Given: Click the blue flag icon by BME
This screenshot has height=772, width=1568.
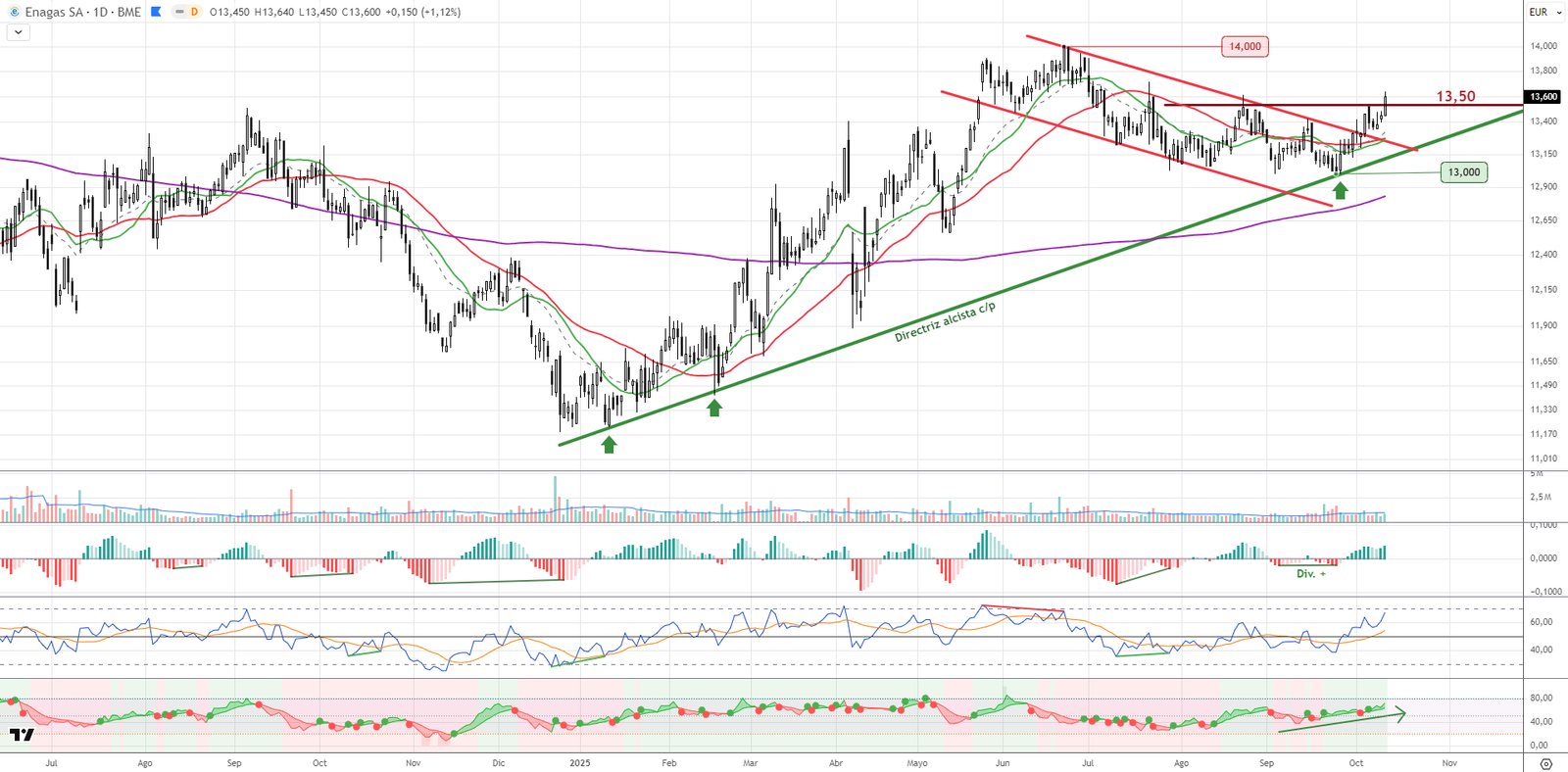Looking at the screenshot, I should coord(156,12).
